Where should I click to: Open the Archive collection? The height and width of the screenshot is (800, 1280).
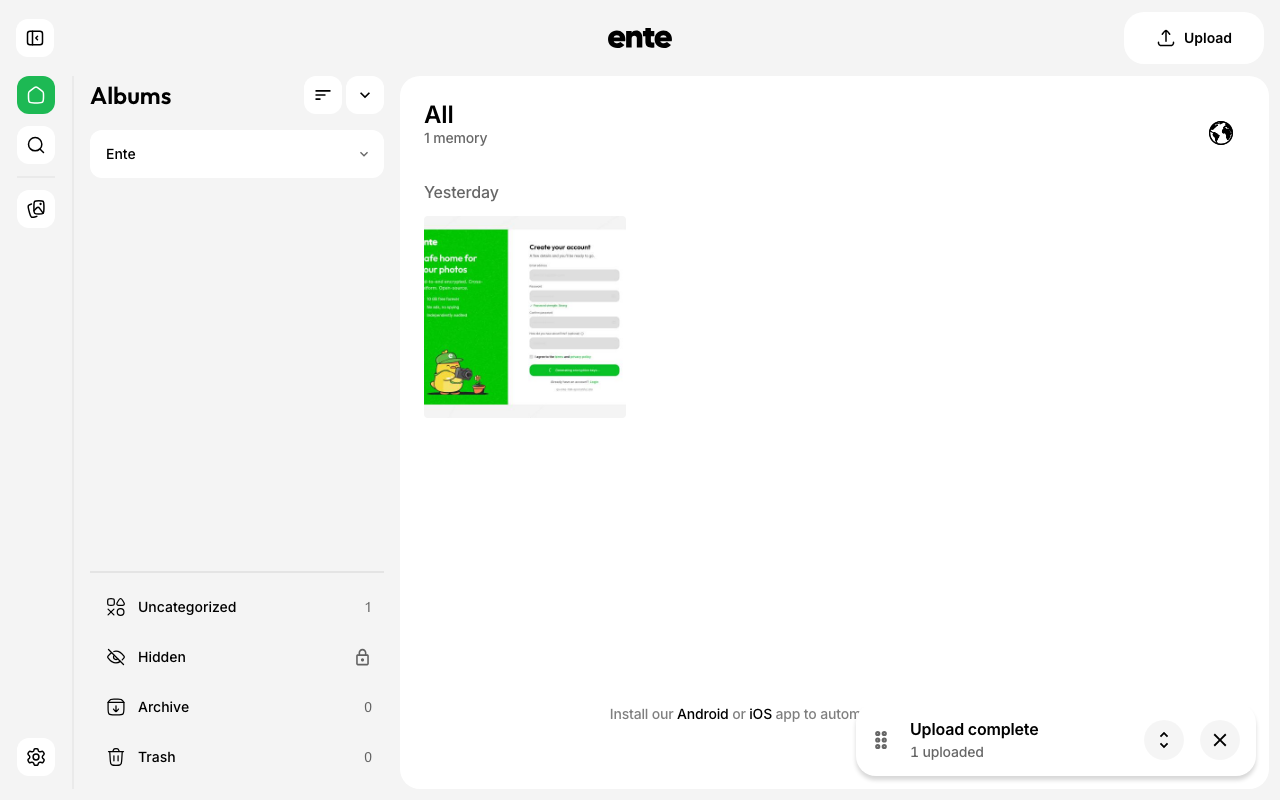point(237,707)
